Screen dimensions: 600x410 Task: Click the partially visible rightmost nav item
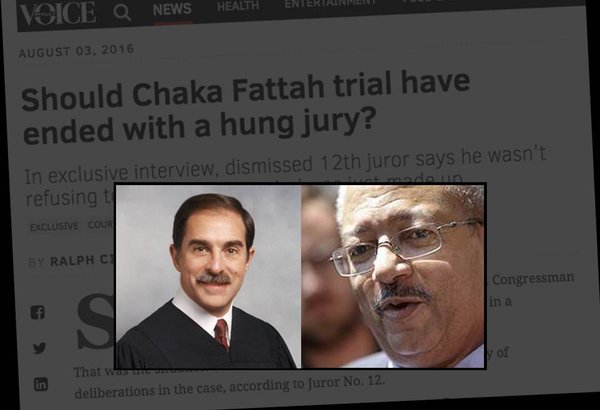coord(421,1)
